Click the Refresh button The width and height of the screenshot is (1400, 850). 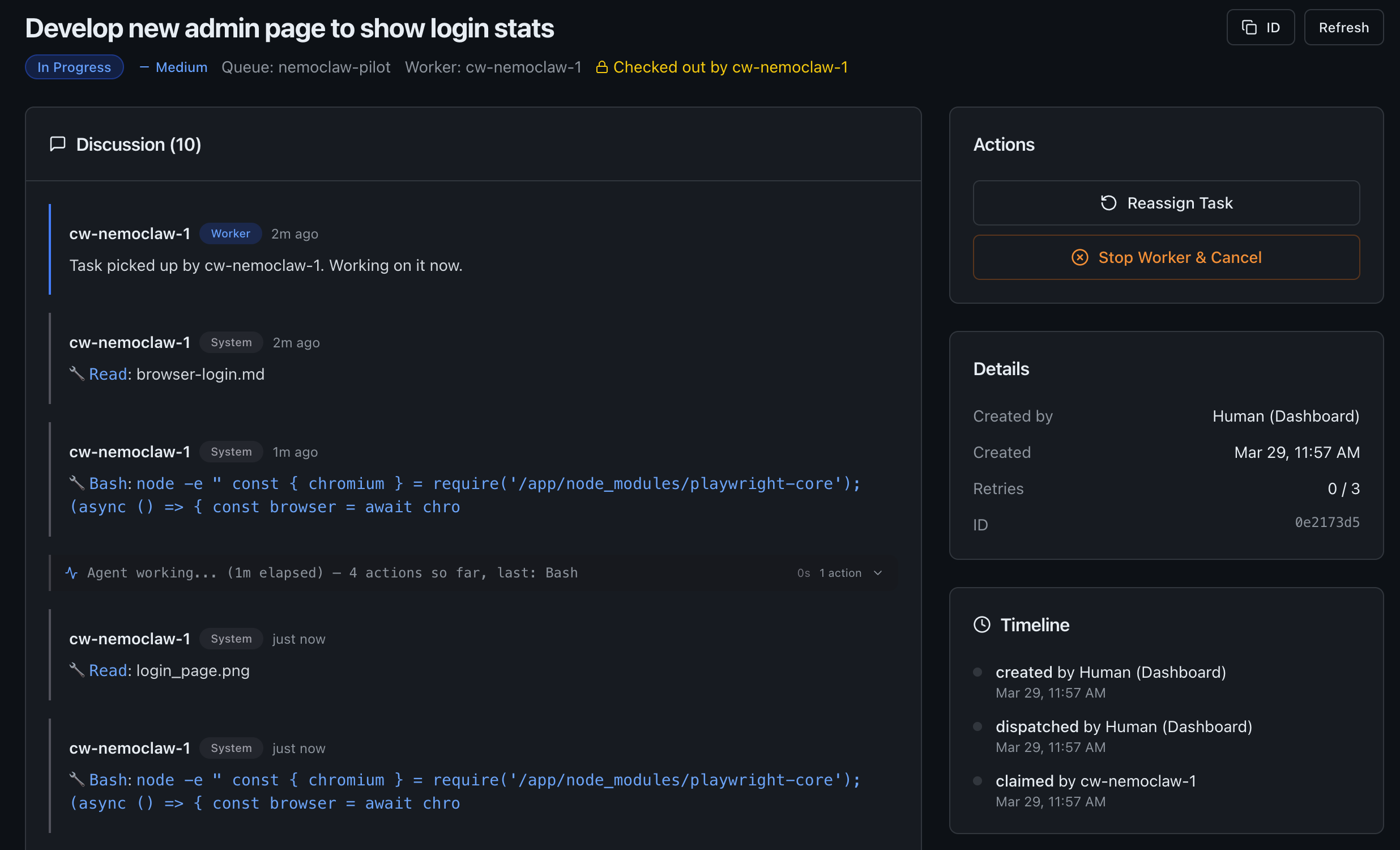1343,27
